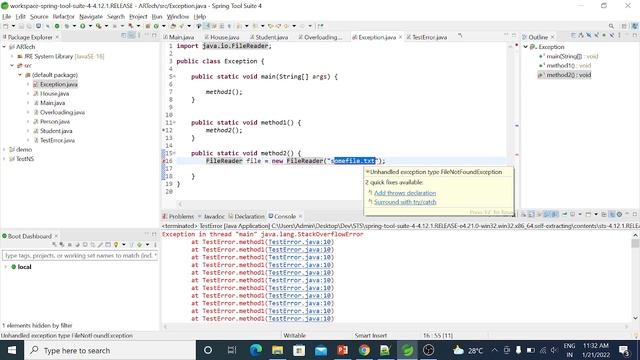Image resolution: width=640 pixels, height=360 pixels.
Task: Open Windows Start menu
Action: pos(12,350)
